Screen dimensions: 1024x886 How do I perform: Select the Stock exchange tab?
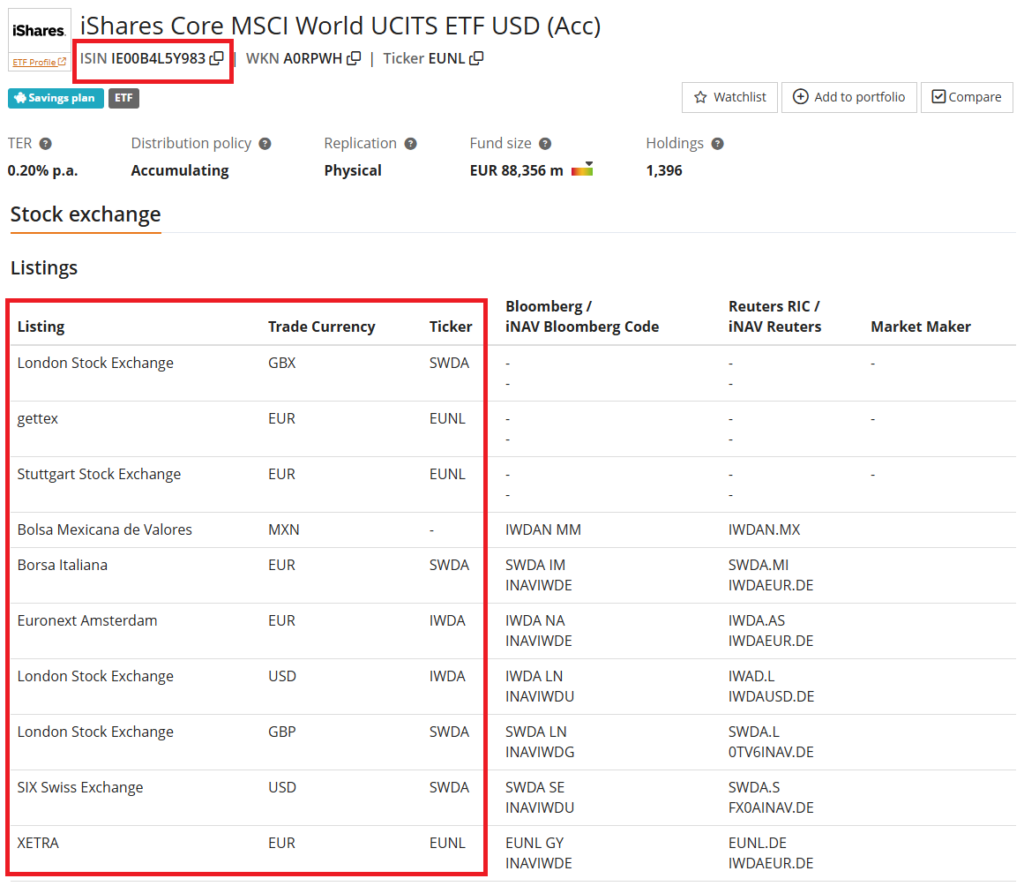86,215
